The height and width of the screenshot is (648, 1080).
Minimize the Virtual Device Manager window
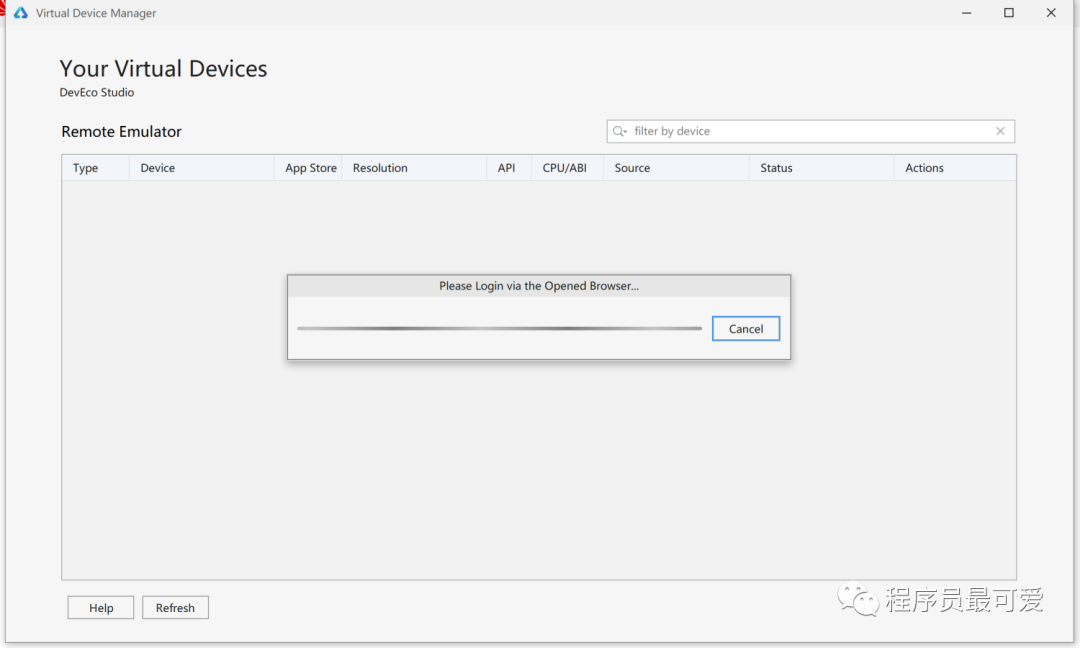(966, 13)
